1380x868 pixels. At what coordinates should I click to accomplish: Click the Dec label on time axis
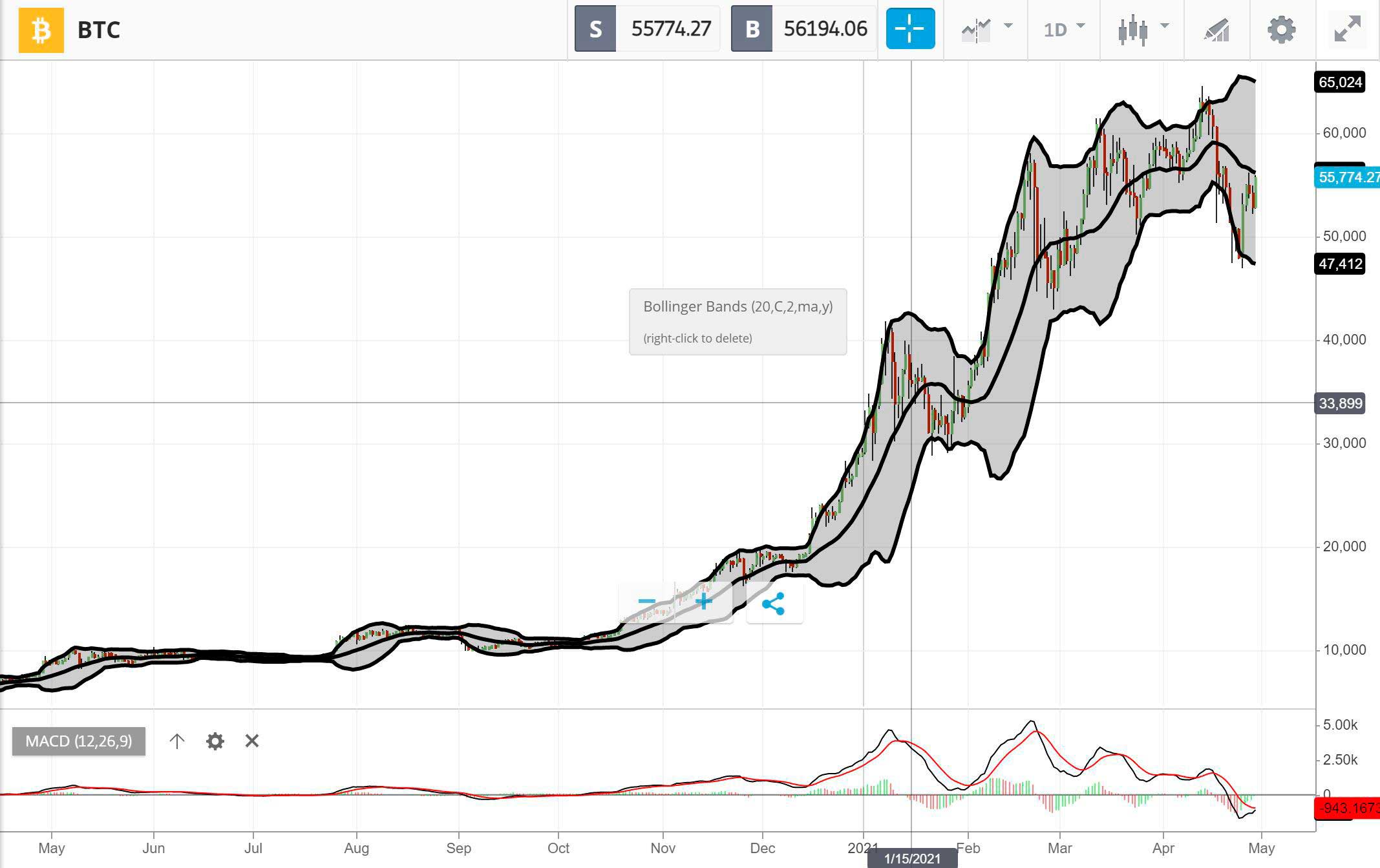763,848
